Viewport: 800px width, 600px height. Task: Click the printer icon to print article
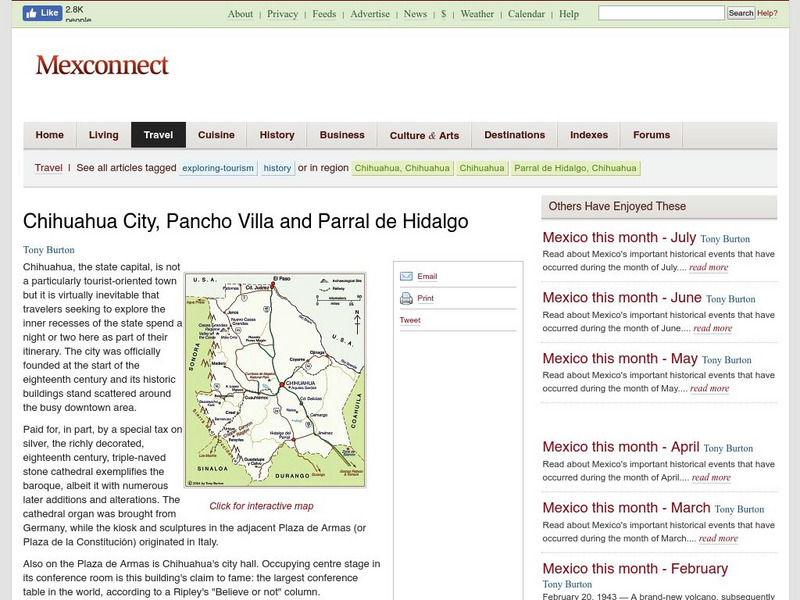[404, 298]
